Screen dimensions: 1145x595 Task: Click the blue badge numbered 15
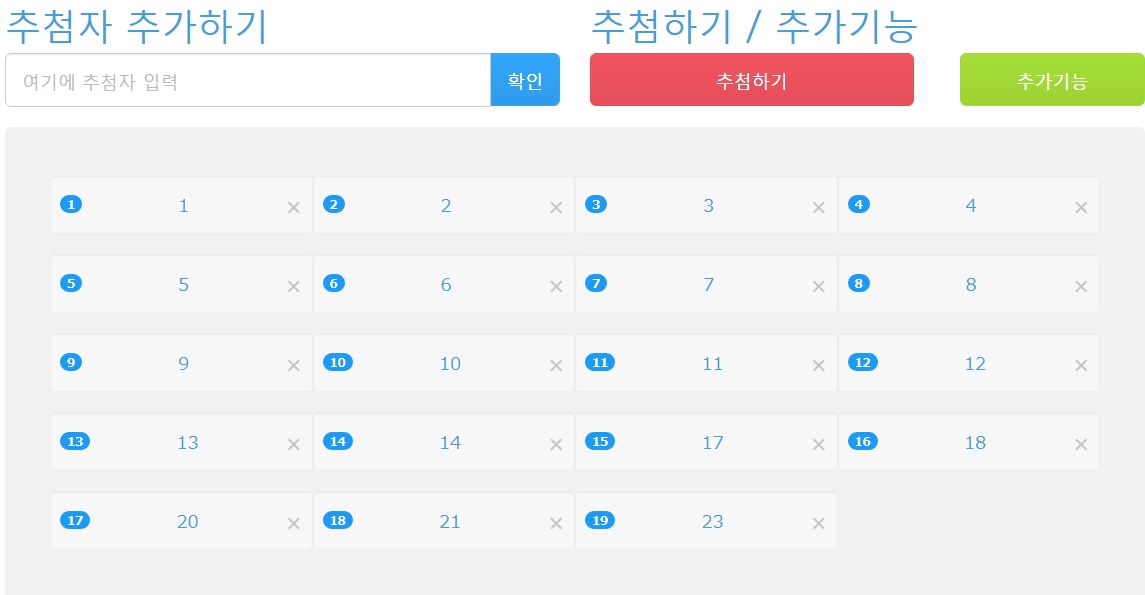coord(600,442)
